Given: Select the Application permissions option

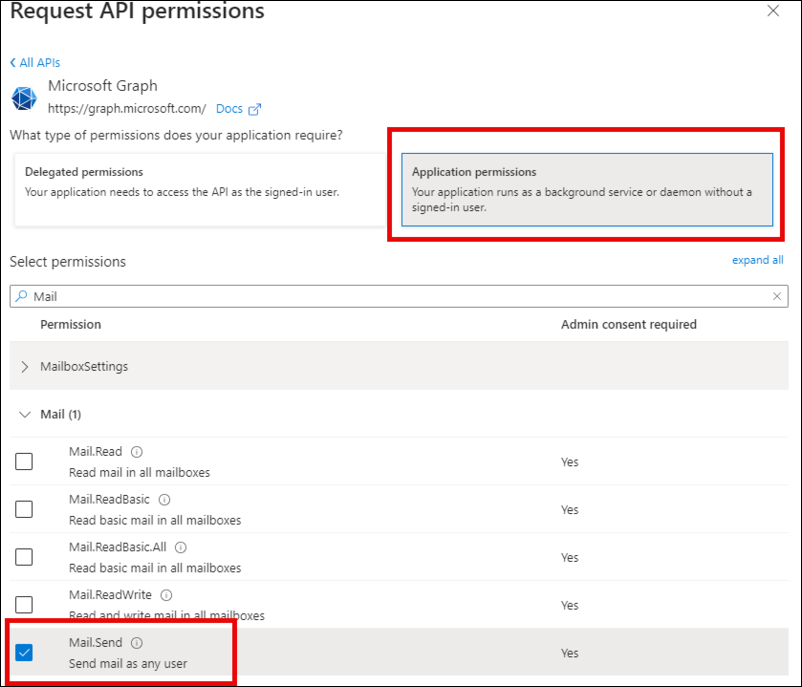Looking at the screenshot, I should point(586,189).
